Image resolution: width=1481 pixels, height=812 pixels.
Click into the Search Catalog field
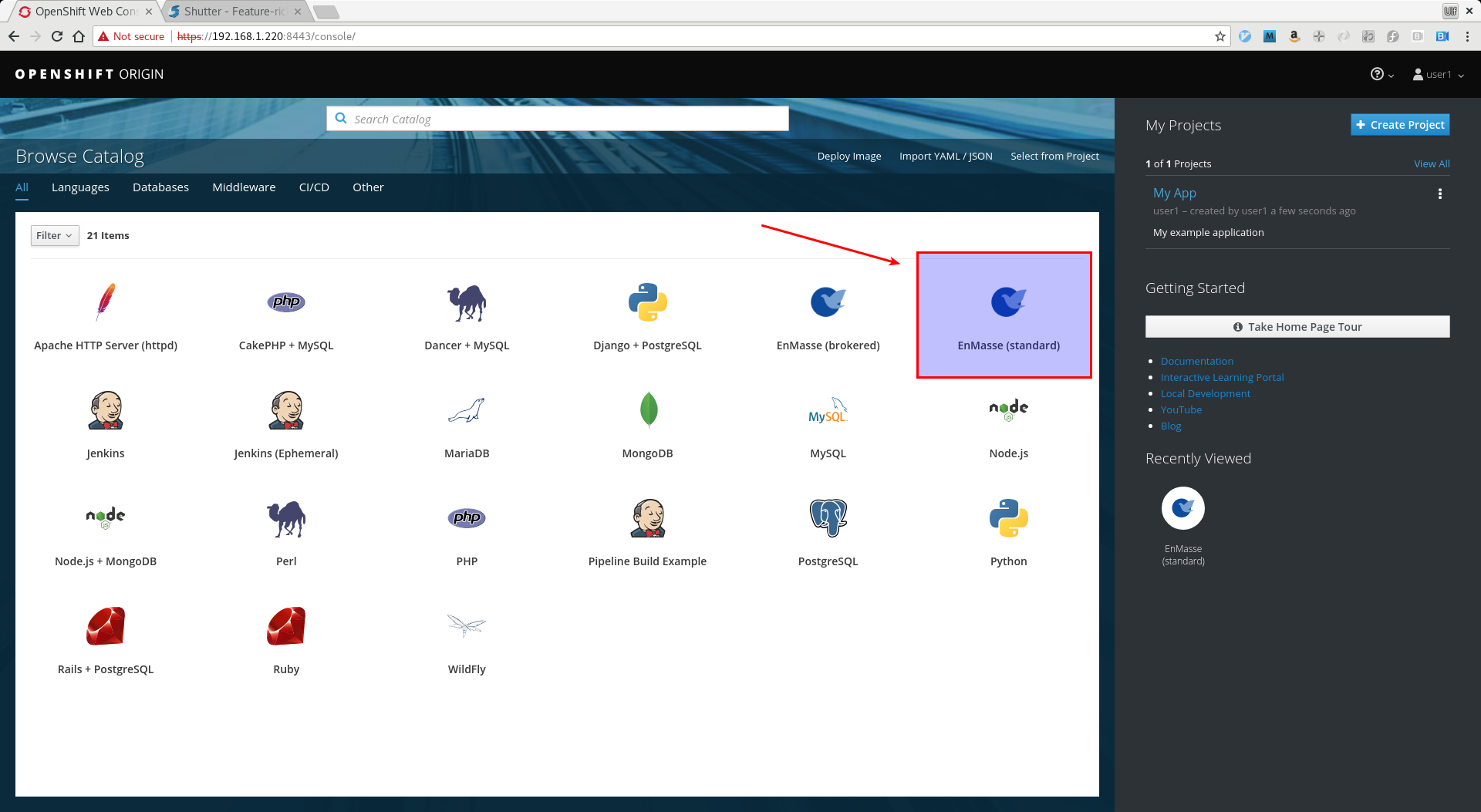[558, 119]
